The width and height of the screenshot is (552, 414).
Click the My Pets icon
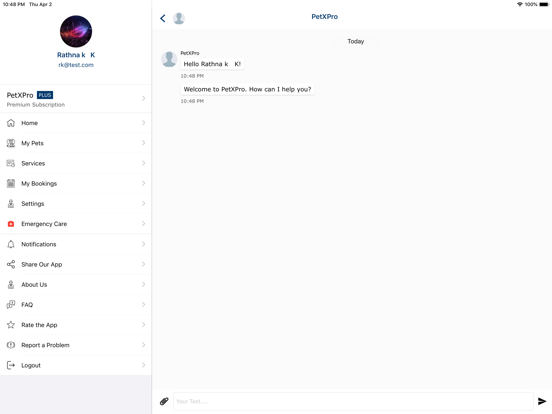click(x=11, y=143)
